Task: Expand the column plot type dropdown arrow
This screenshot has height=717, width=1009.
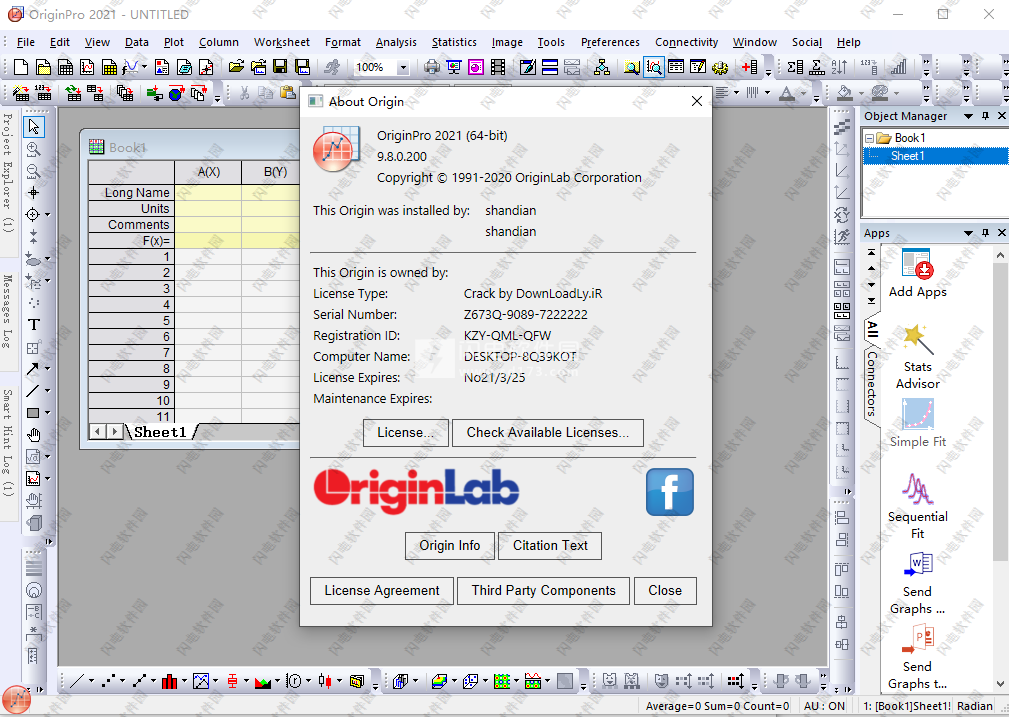Action: pos(184,680)
